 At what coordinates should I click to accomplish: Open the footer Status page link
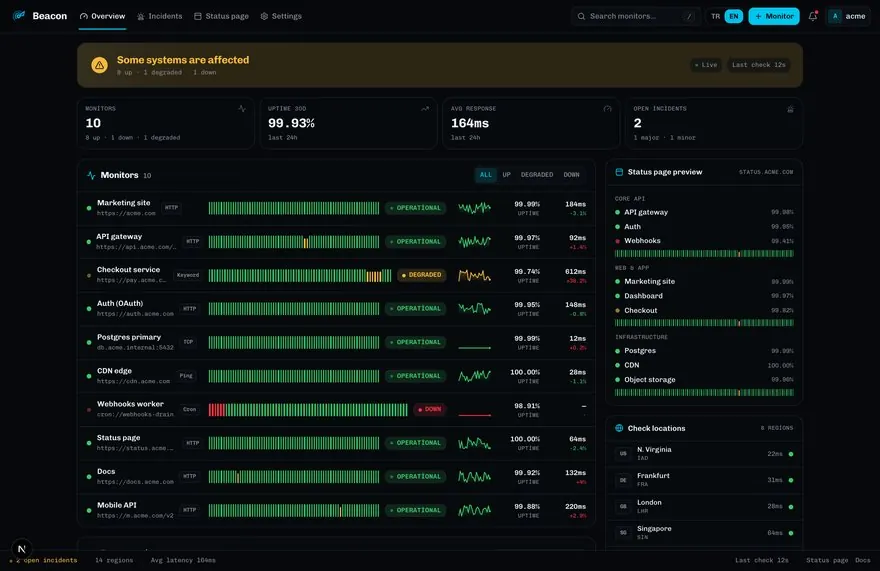827,560
